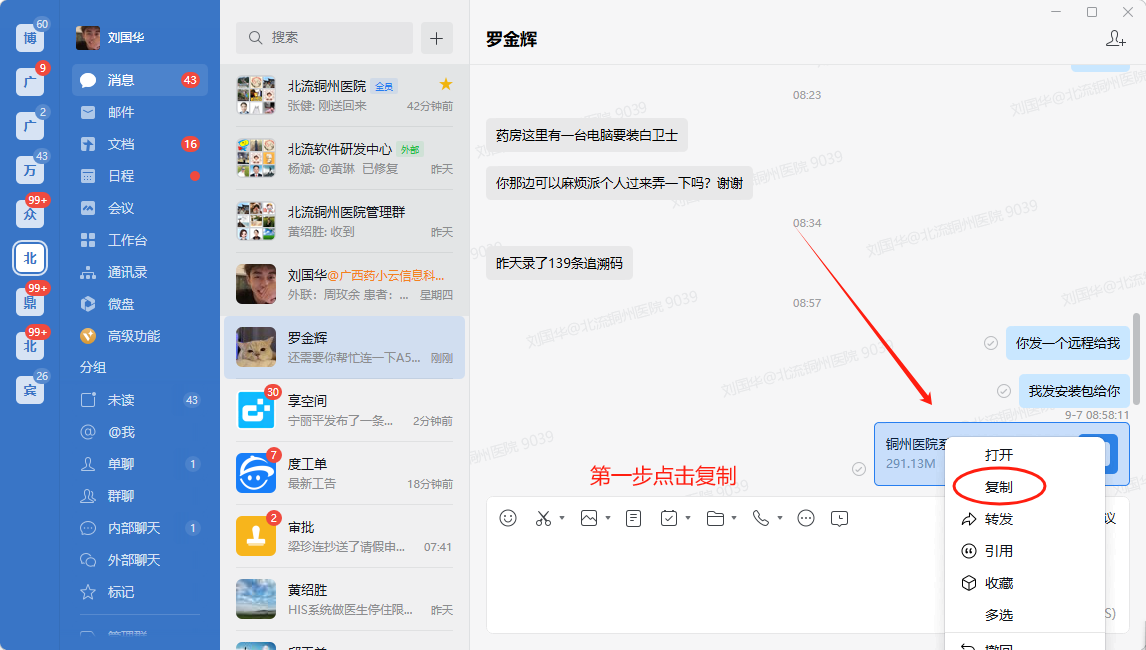
Task: Open the 享空间 conversation
Action: (x=344, y=410)
